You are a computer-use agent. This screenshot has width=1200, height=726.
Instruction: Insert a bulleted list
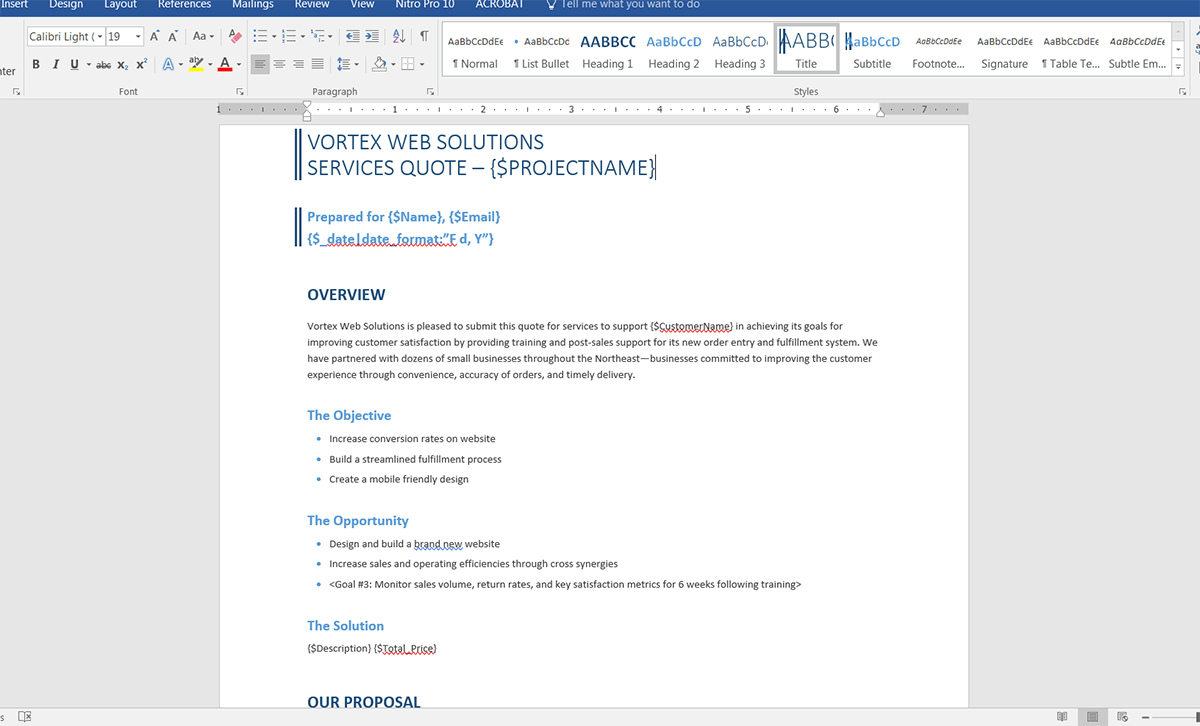pyautogui.click(x=260, y=37)
